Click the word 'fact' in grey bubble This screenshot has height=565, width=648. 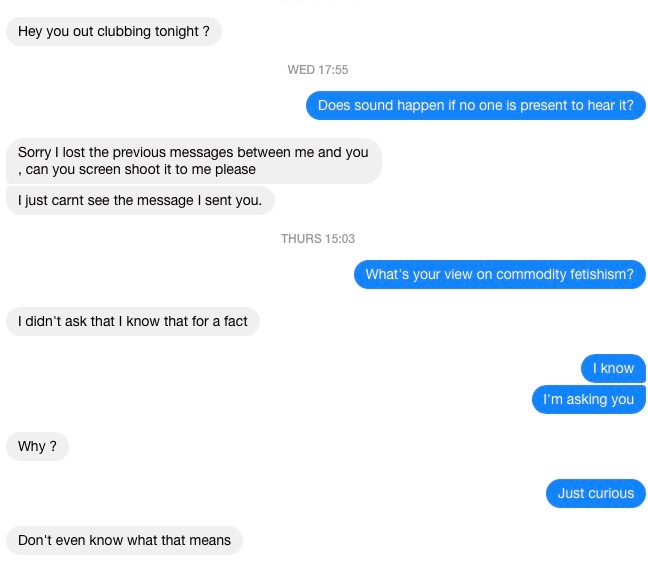(x=236, y=322)
